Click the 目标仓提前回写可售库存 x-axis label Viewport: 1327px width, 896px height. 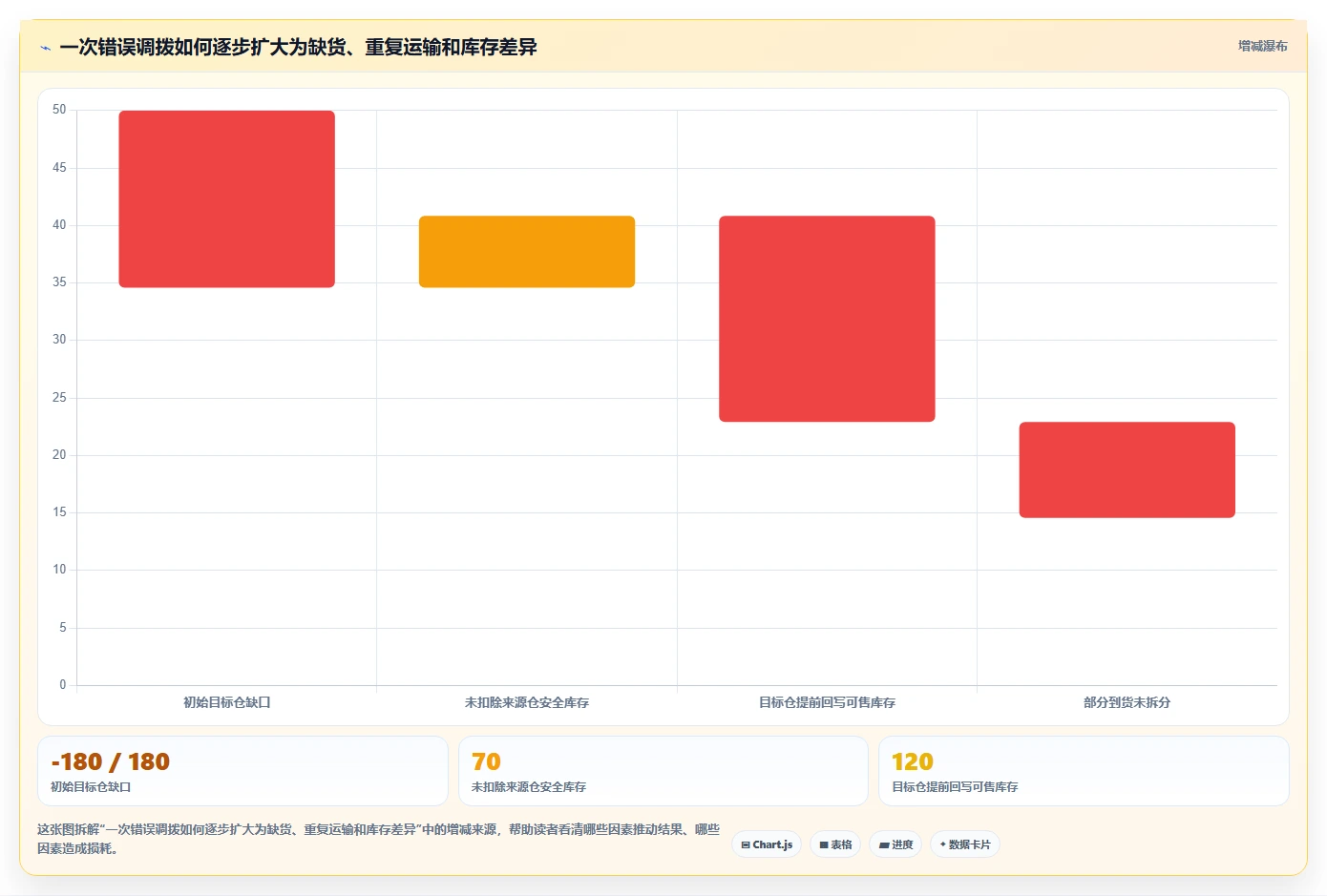pos(827,702)
